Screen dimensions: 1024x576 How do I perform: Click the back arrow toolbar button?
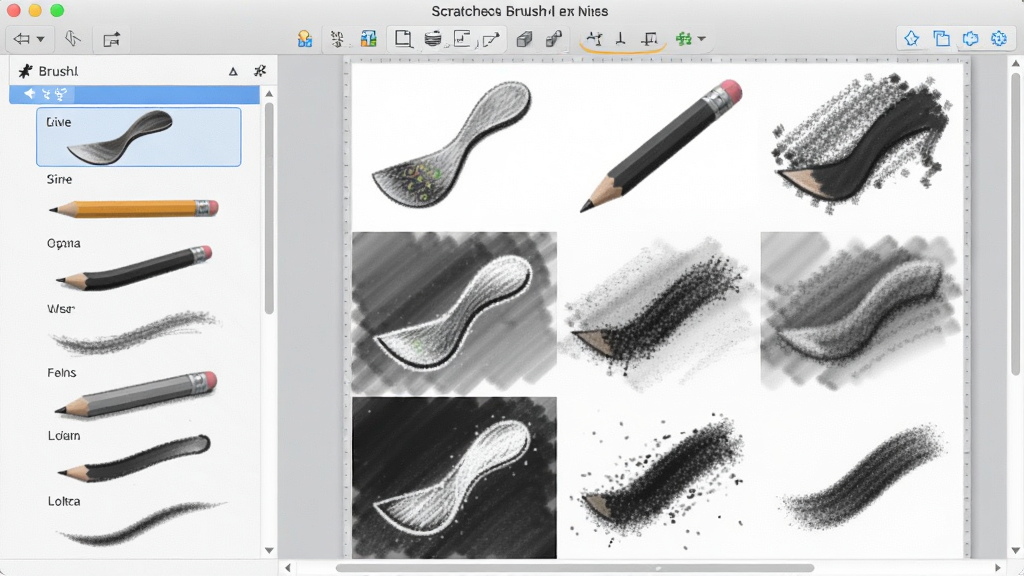point(22,39)
